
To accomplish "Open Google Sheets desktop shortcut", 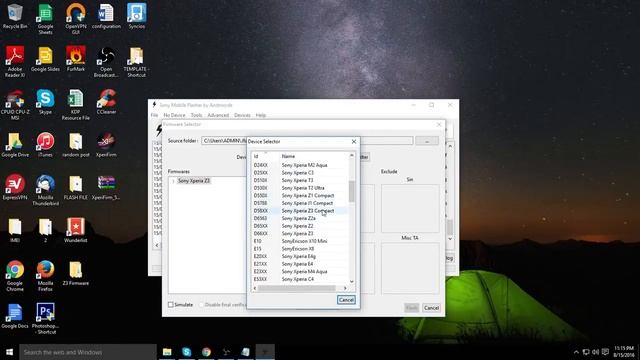I will pos(45,19).
